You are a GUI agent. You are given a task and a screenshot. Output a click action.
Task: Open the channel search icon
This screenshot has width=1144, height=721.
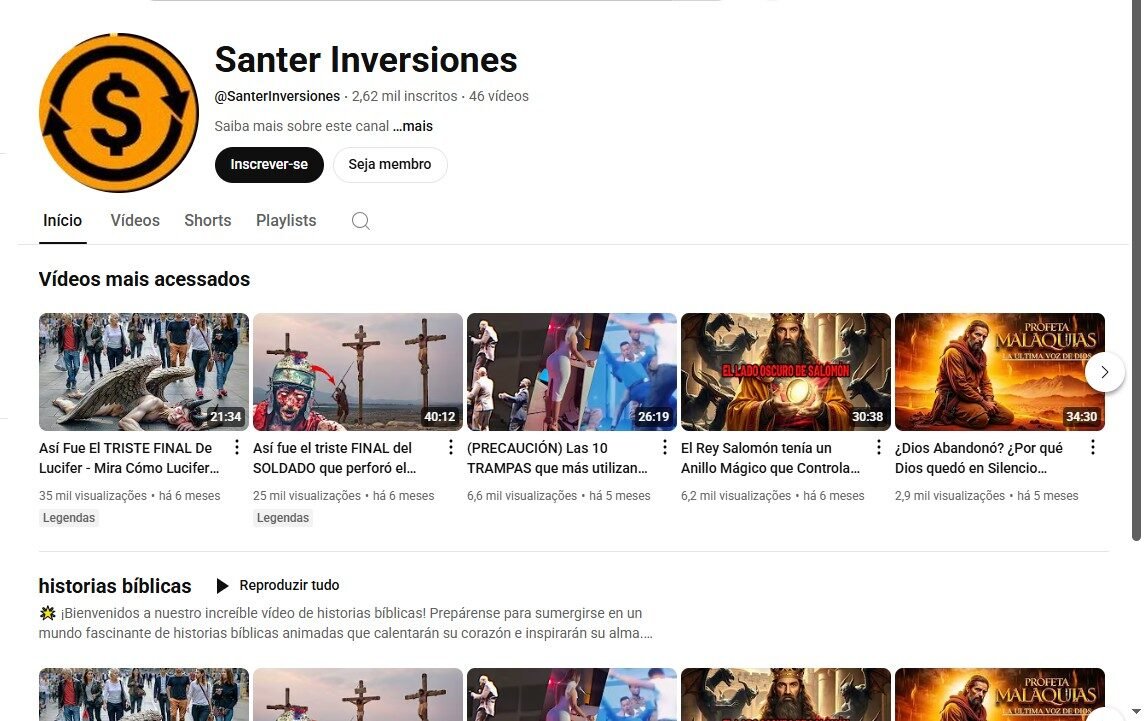[x=360, y=220]
